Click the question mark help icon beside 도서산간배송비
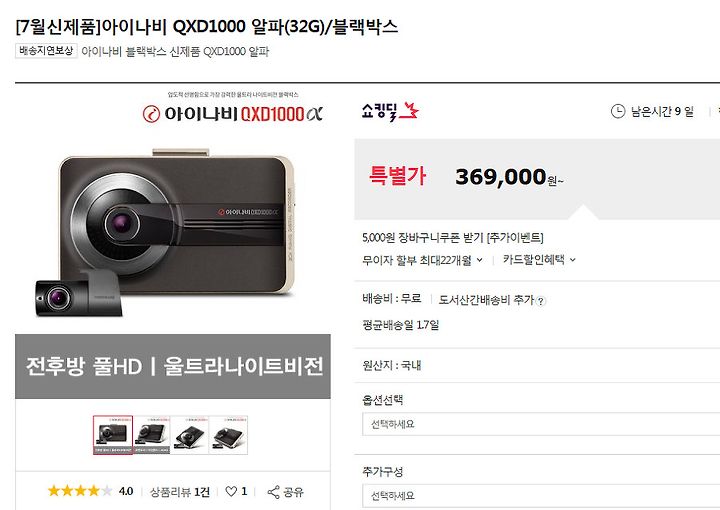The width and height of the screenshot is (720, 510). click(541, 301)
